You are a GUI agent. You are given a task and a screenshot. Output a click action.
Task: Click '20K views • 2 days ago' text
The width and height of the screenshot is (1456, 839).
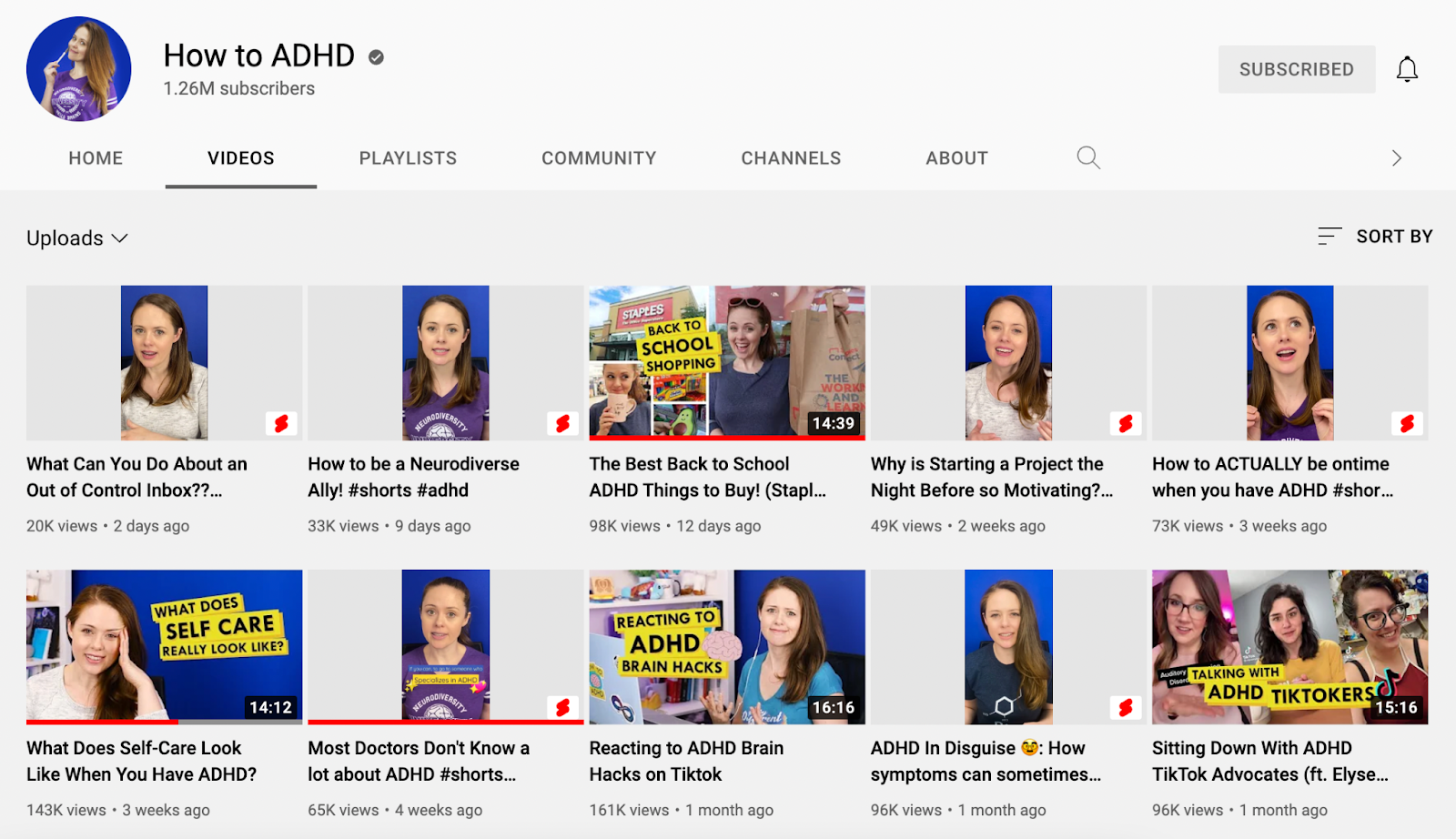pos(108,526)
